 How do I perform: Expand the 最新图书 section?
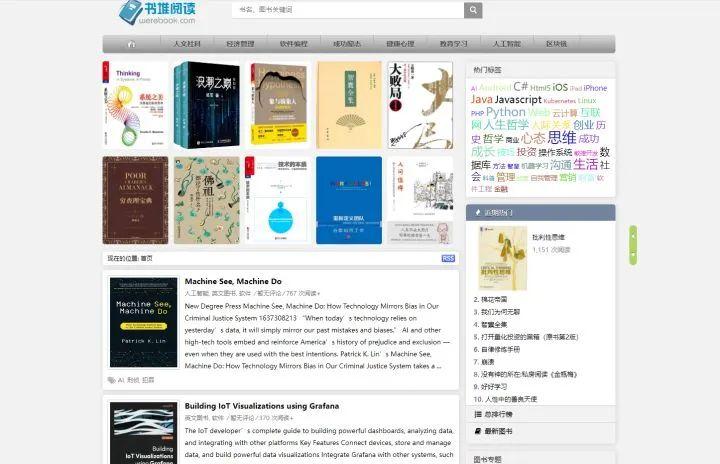540,431
